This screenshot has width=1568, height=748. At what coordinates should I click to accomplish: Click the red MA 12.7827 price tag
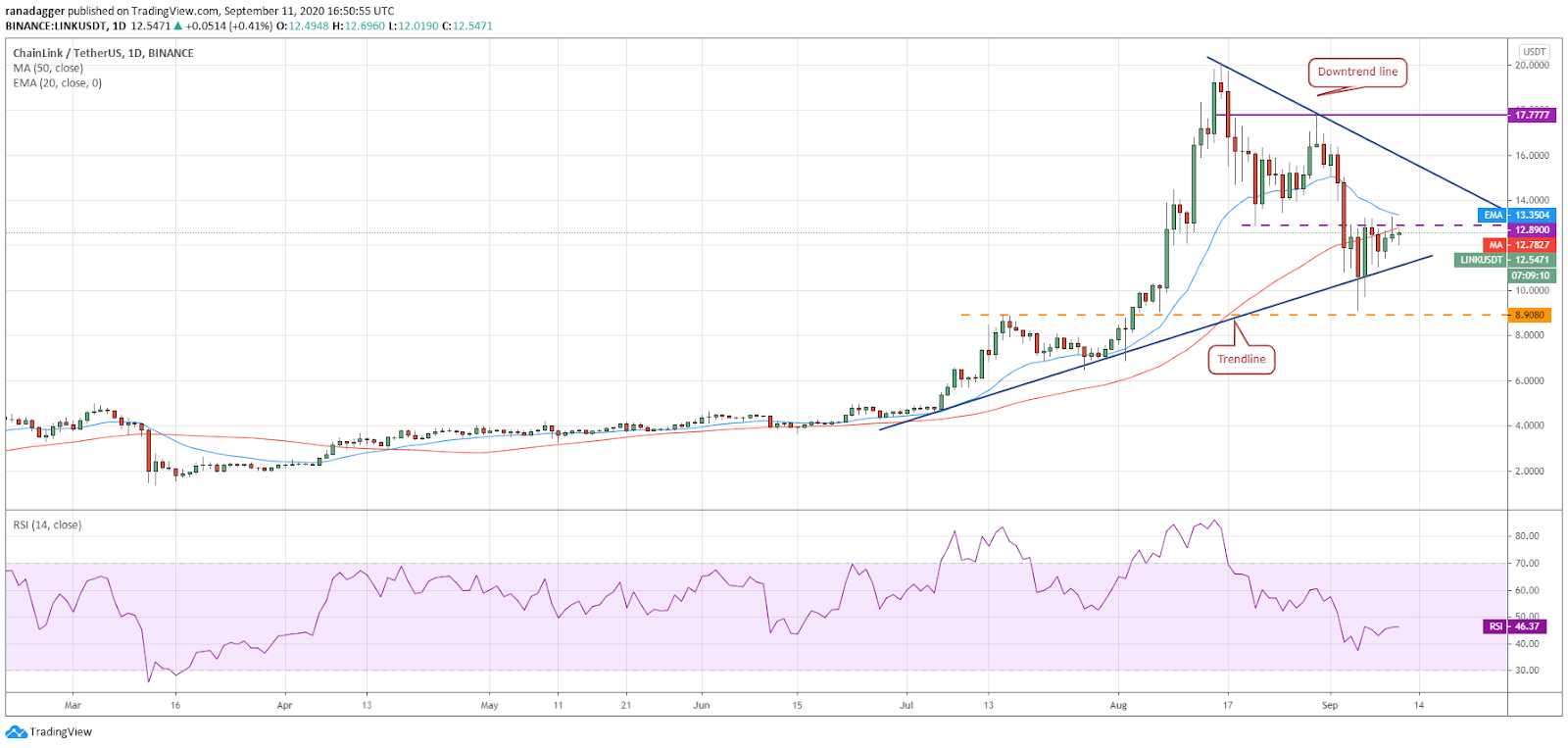click(x=1519, y=245)
